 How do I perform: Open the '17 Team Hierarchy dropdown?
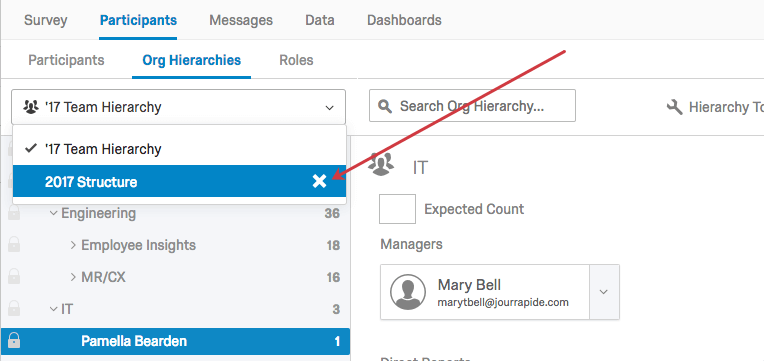point(178,107)
